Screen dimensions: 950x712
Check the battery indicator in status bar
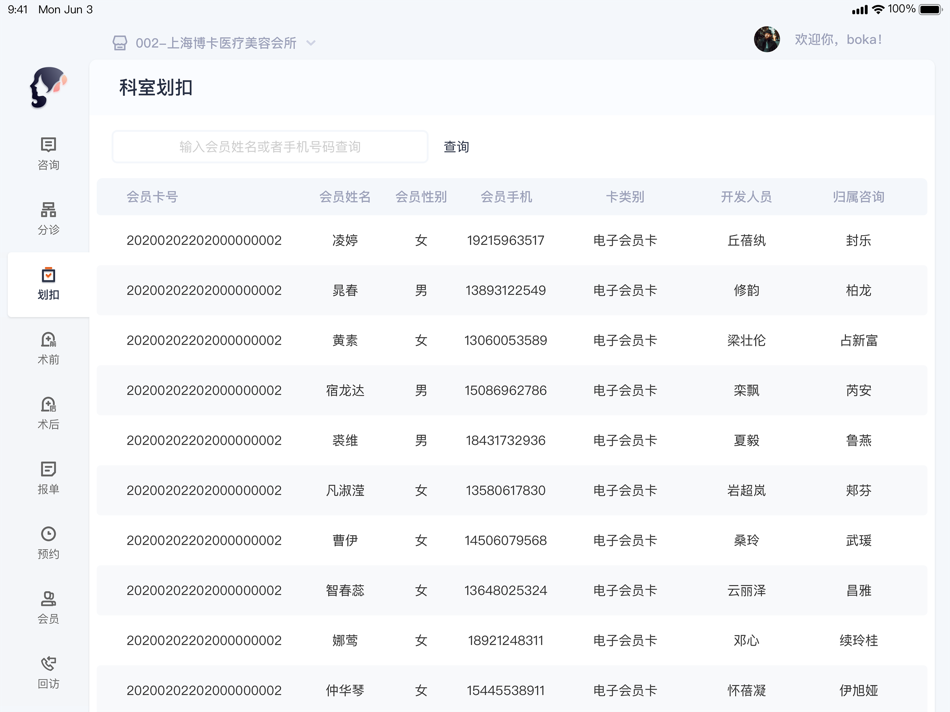pyautogui.click(x=931, y=10)
